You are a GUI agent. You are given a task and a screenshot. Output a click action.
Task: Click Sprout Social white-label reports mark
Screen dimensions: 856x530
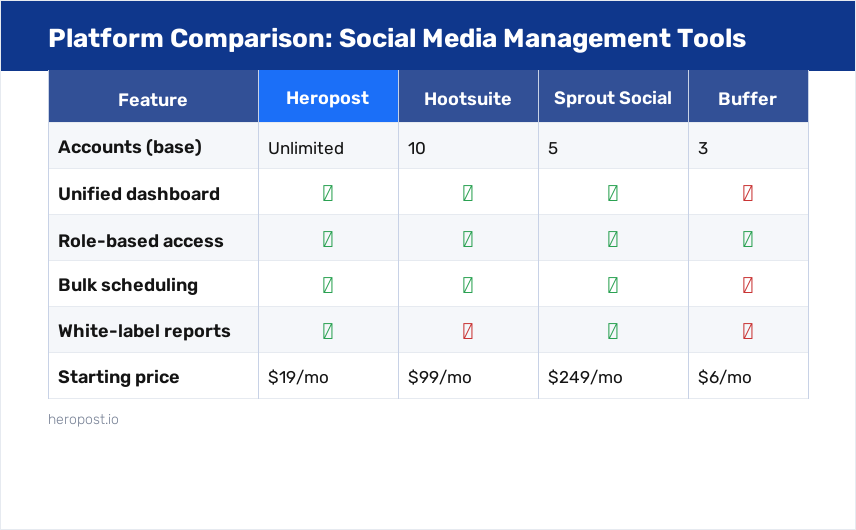pyautogui.click(x=613, y=331)
